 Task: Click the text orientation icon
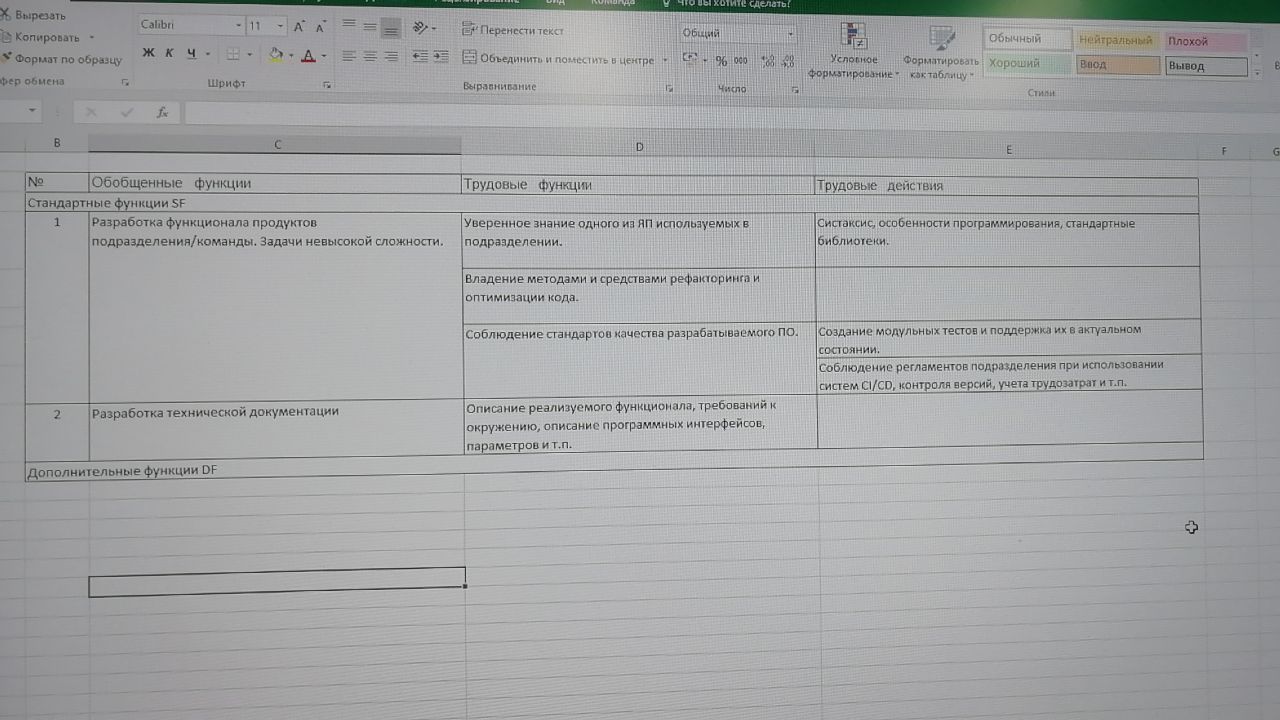coord(421,28)
